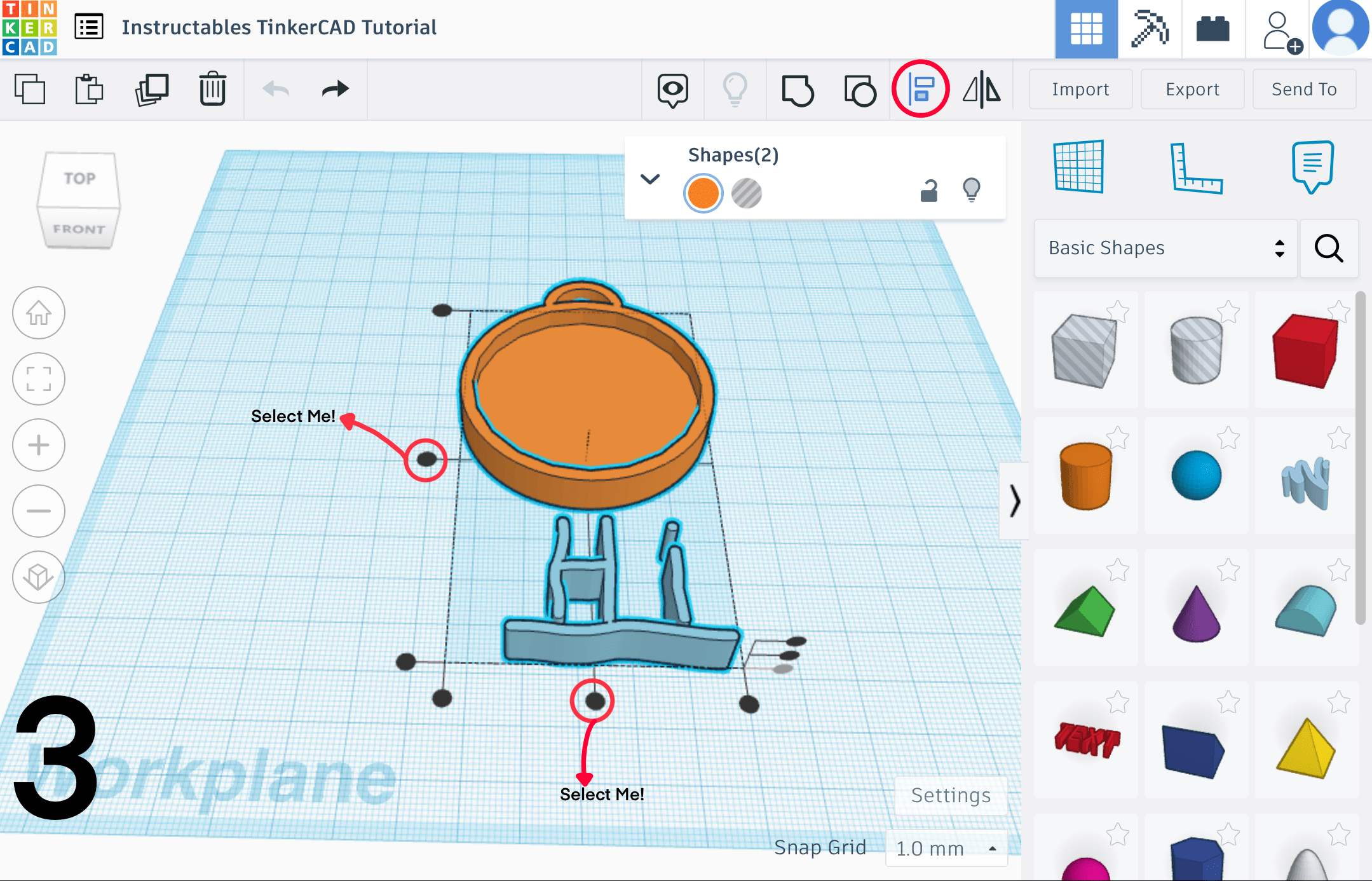Open the Snap Grid 1.0 mm dropdown

pyautogui.click(x=946, y=848)
